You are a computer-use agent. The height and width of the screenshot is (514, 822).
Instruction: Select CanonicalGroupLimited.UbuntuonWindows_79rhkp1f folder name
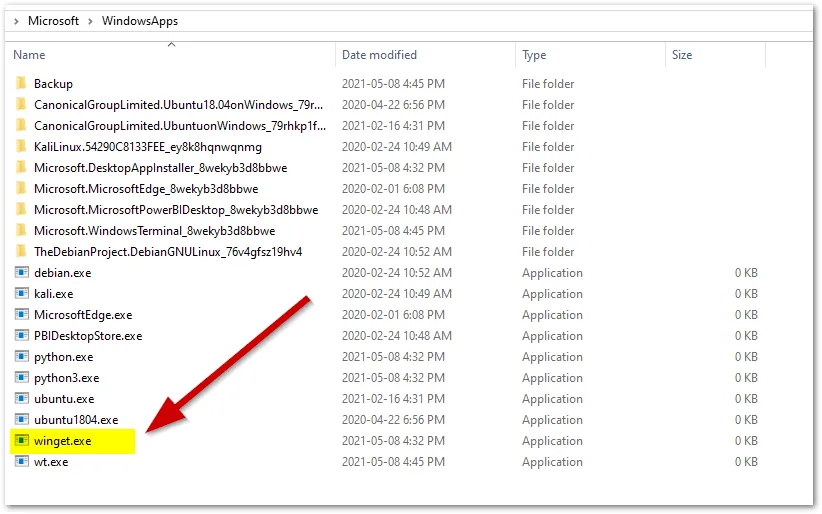[180, 126]
